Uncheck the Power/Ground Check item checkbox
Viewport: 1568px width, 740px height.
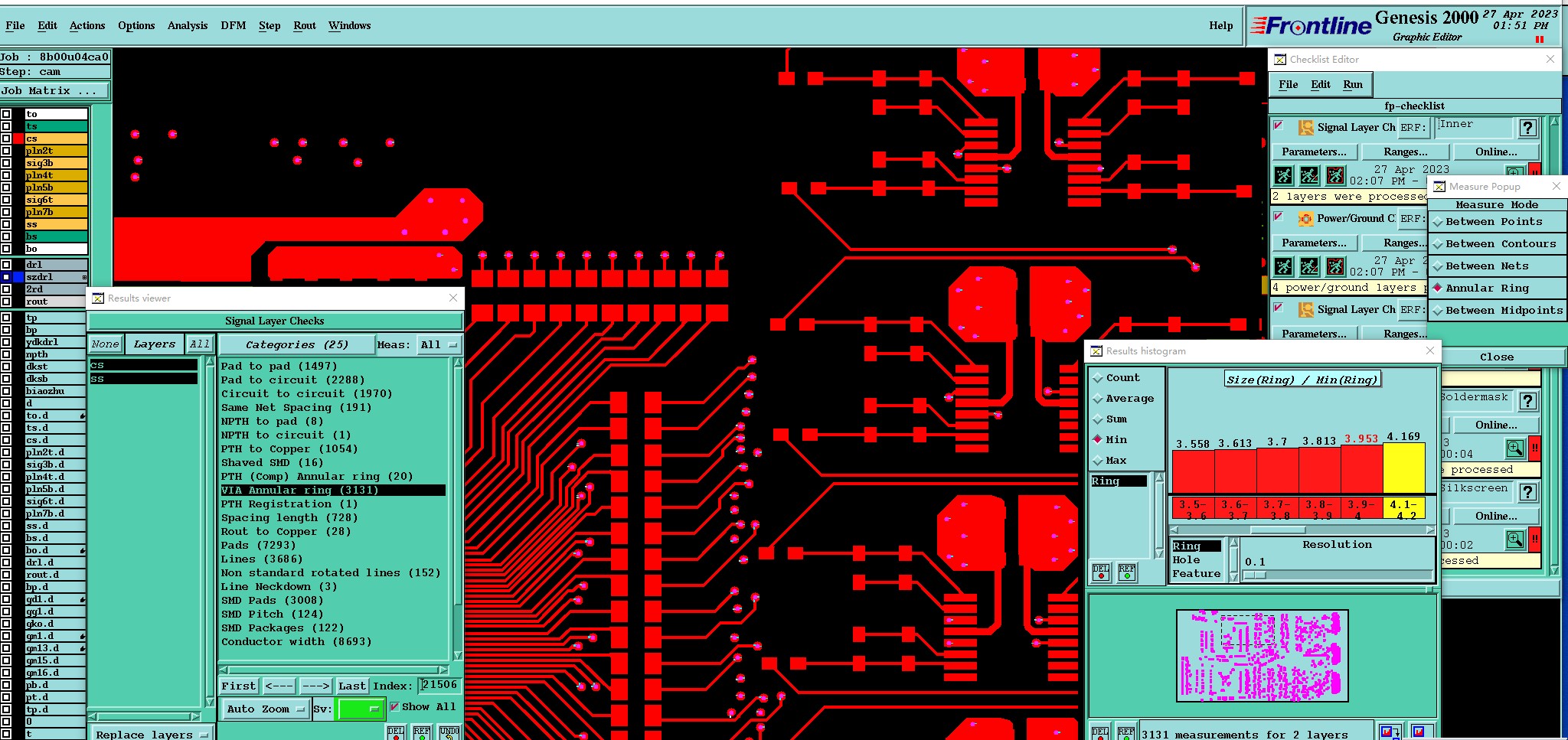click(x=1279, y=217)
